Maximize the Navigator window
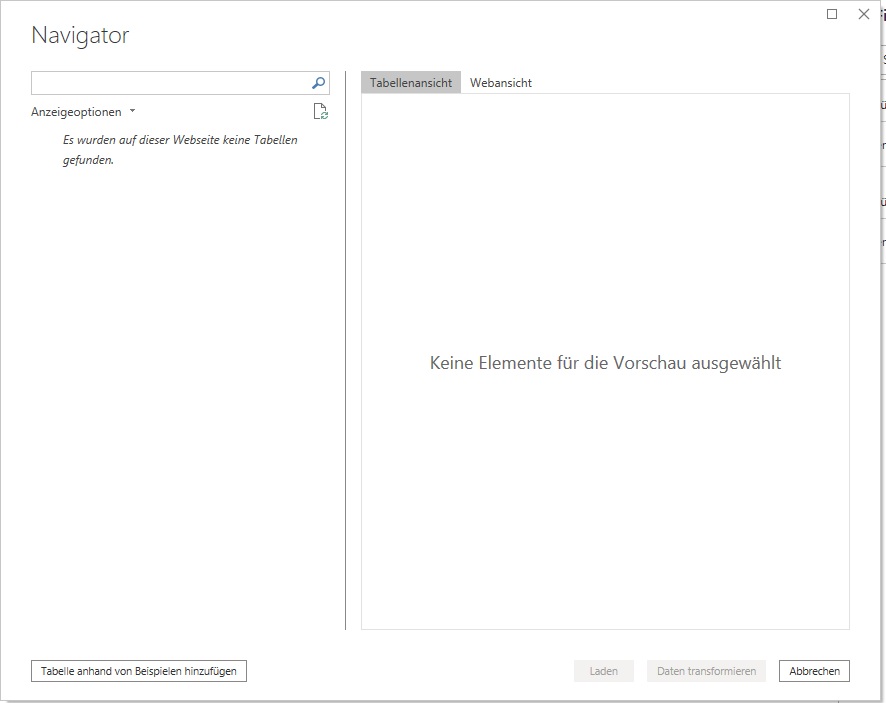Image resolution: width=886 pixels, height=703 pixels. pyautogui.click(x=832, y=14)
